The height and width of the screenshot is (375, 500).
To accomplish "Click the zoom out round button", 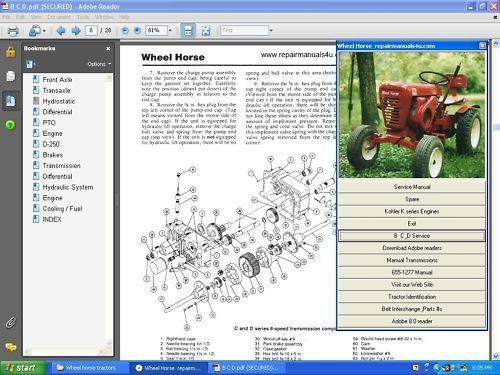I will (125, 31).
